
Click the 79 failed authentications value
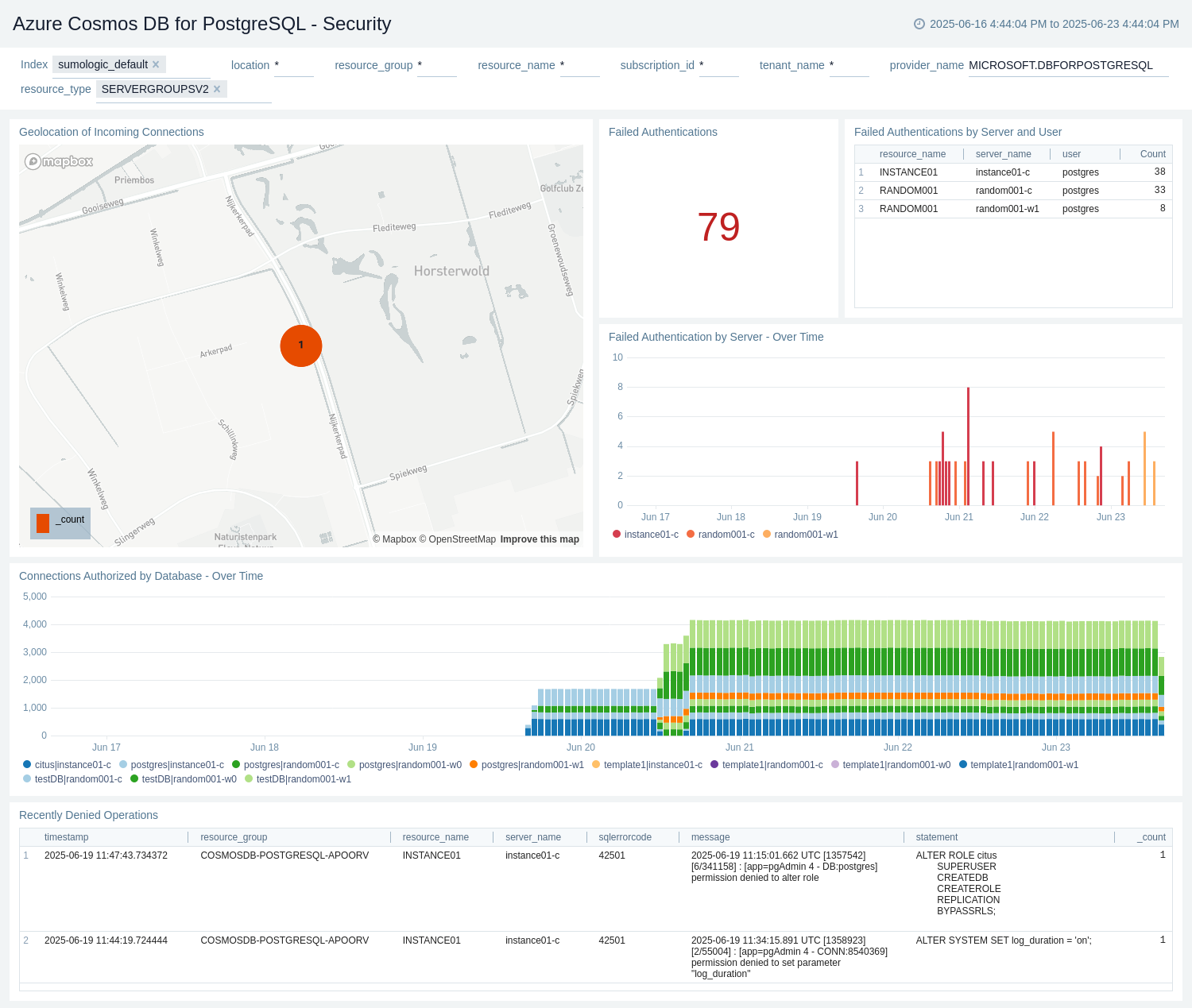718,227
